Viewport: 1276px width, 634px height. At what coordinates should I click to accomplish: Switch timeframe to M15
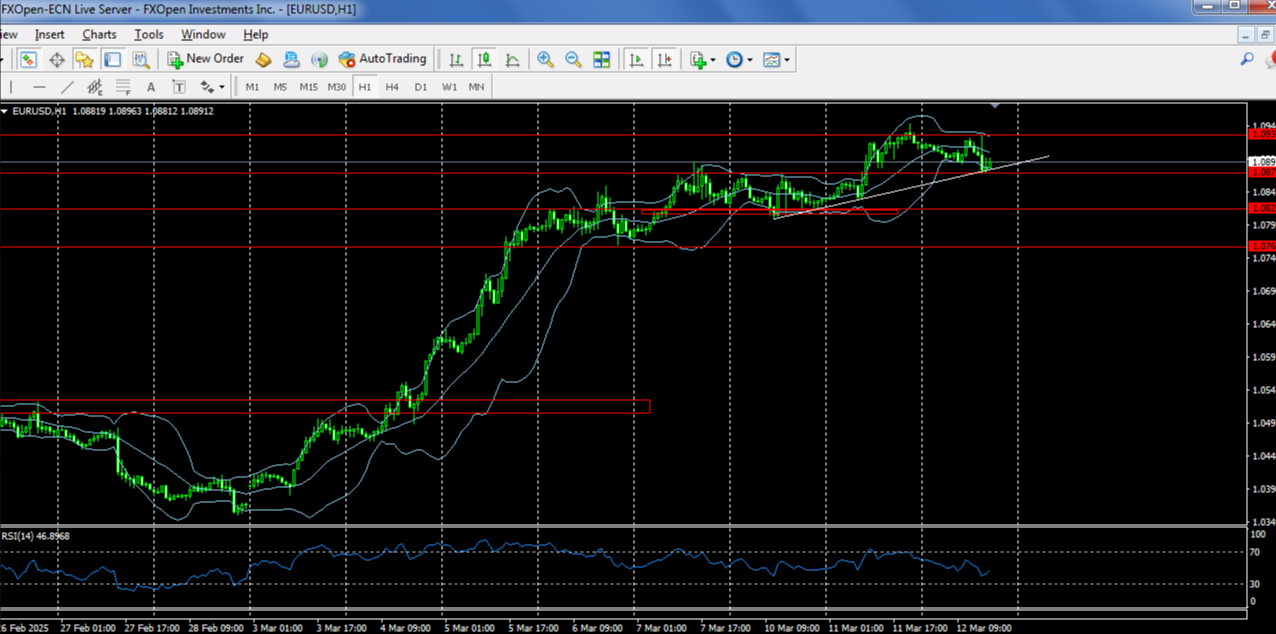pyautogui.click(x=308, y=87)
